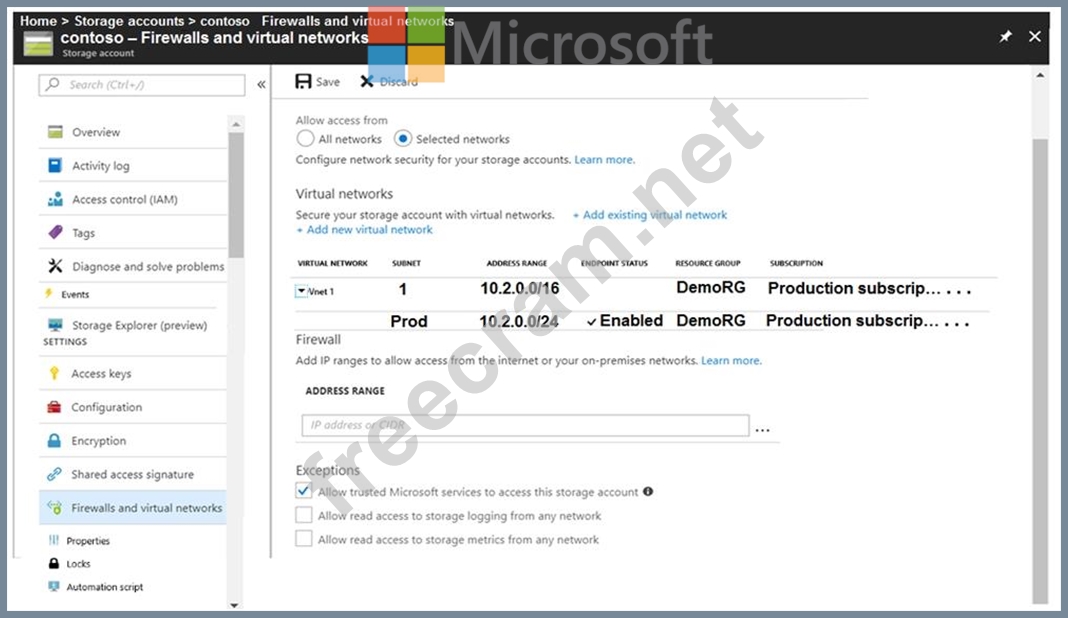Close the Firewalls and virtual networks blade

(1035, 36)
